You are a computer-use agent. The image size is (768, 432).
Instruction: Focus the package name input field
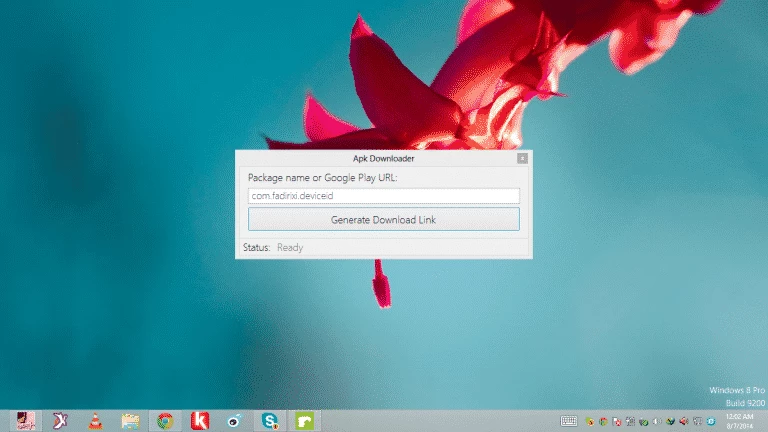pos(383,196)
